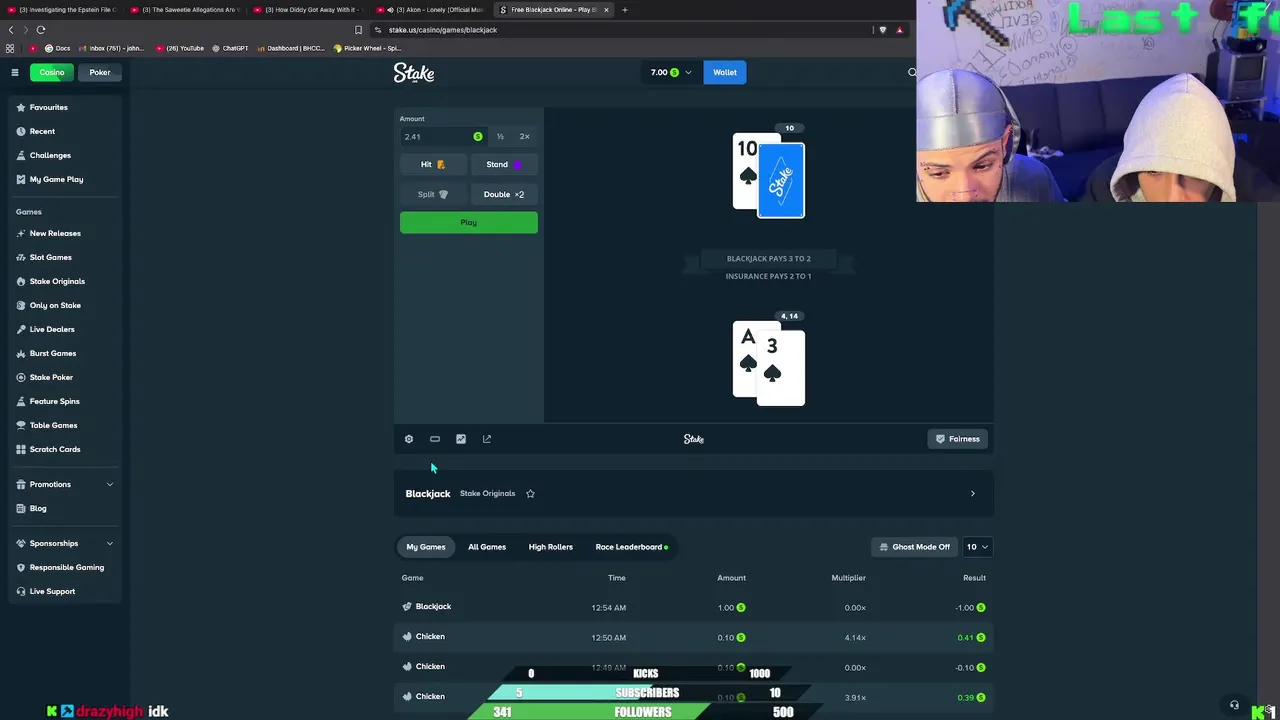The height and width of the screenshot is (720, 1280).
Task: Open Responsible Gaming in sidebar
Action: (x=65, y=567)
